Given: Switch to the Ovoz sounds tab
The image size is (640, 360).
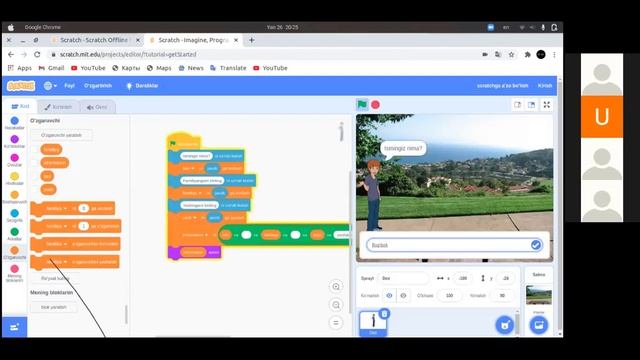Looking at the screenshot, I should pos(97,107).
